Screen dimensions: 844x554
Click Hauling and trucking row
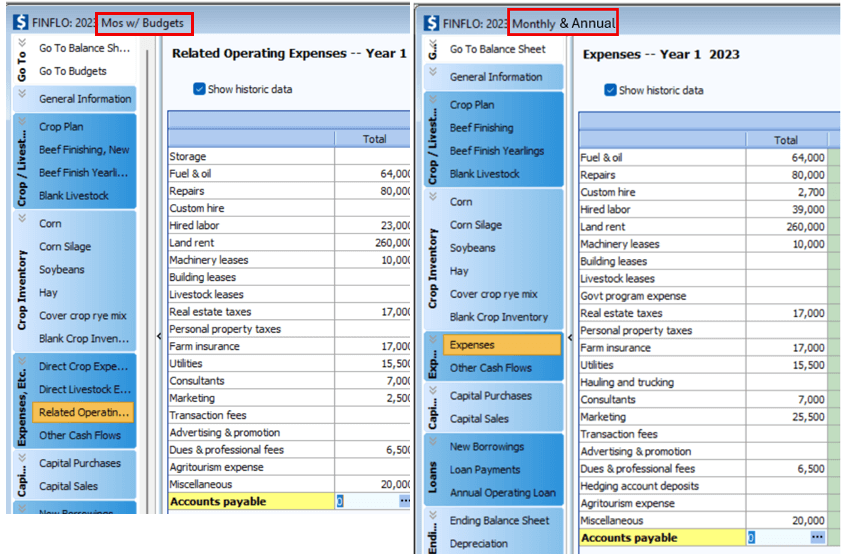coord(703,382)
